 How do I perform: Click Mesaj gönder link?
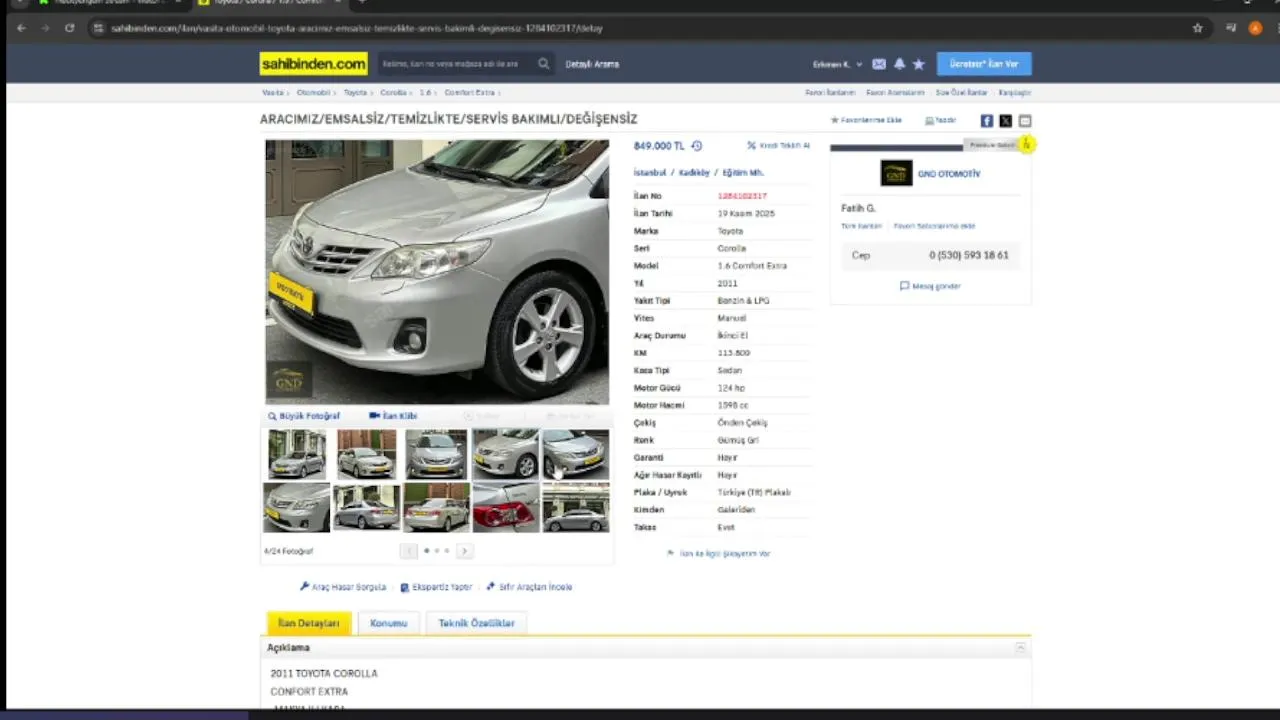tap(930, 286)
